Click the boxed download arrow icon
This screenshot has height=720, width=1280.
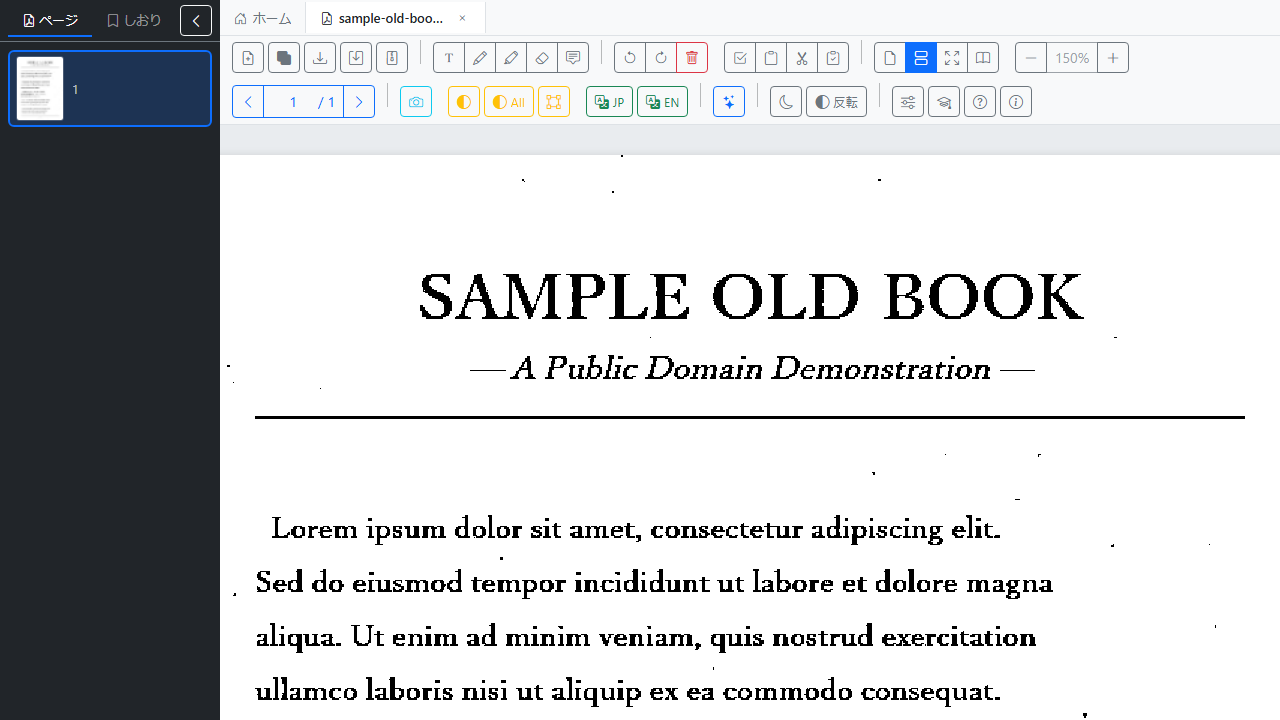pyautogui.click(x=356, y=58)
